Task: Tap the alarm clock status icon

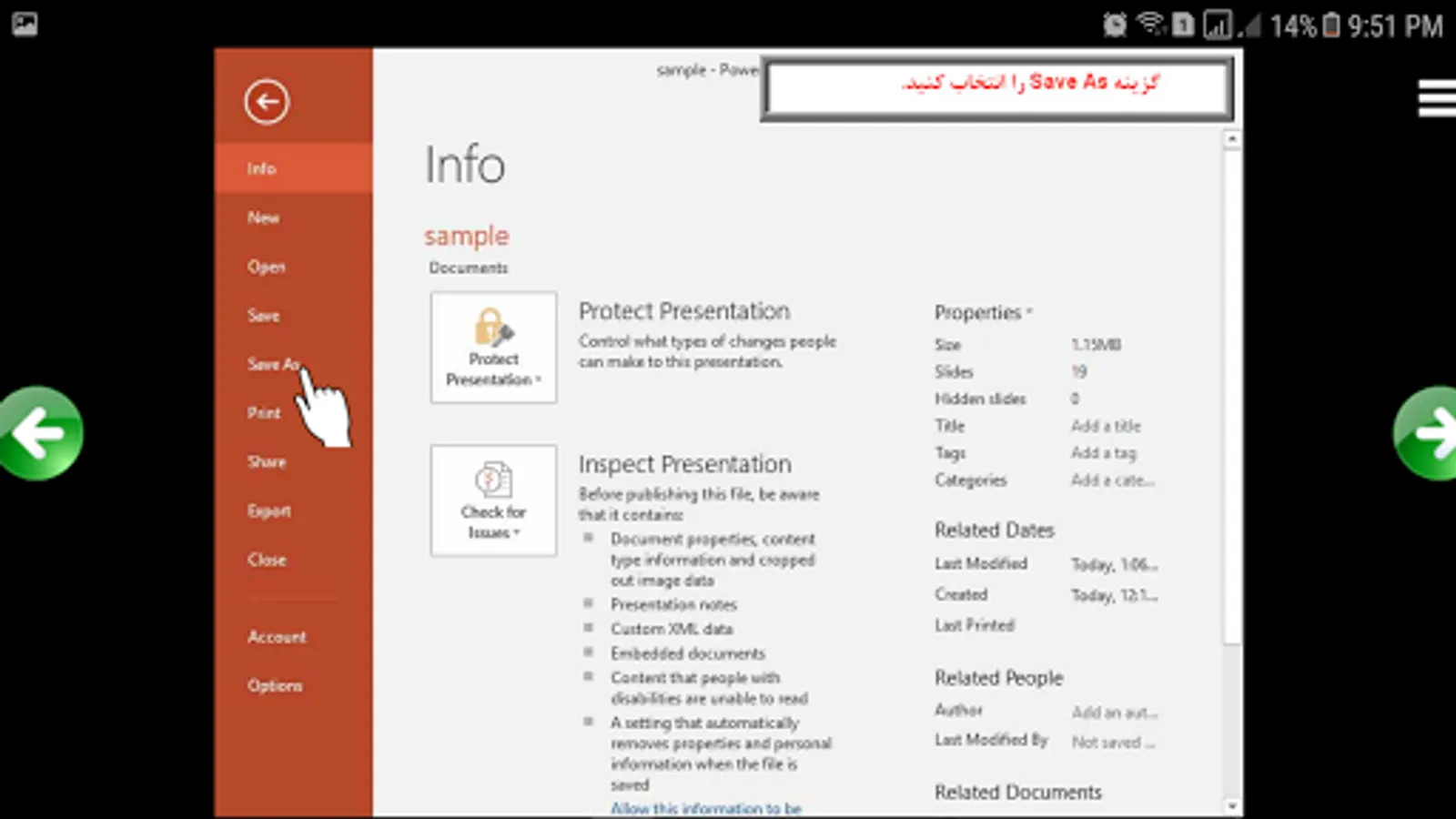Action: [1115, 25]
